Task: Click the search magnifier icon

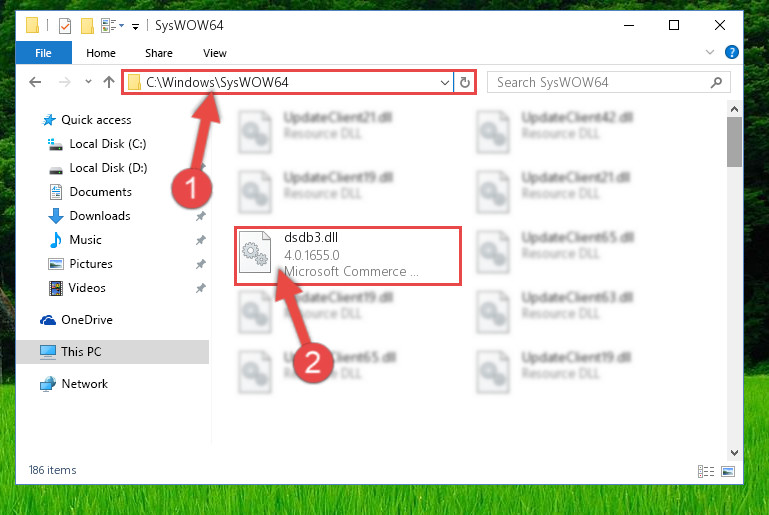Action: 716,82
